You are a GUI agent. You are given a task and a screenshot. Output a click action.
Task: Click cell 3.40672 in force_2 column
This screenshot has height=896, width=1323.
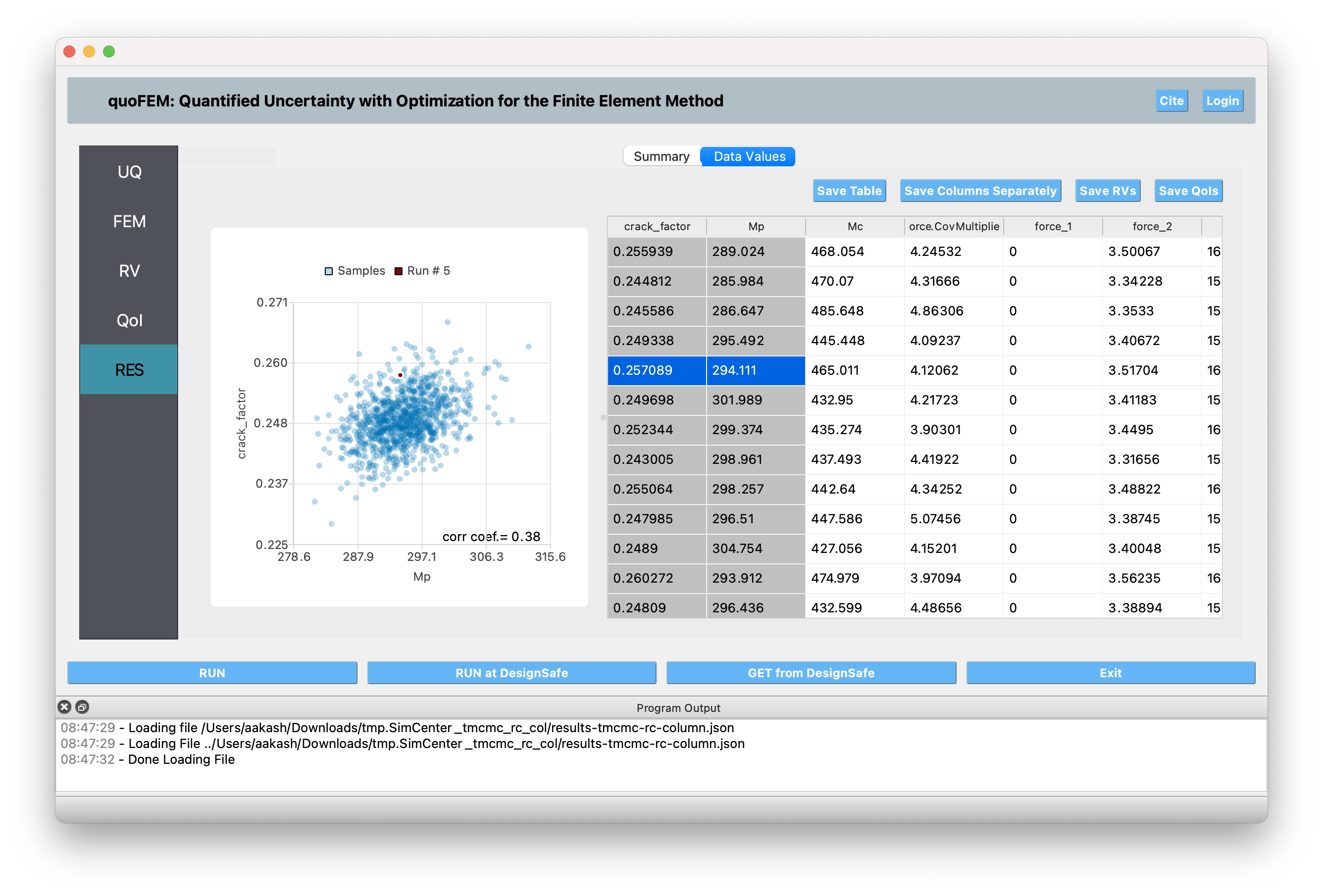(1152, 341)
